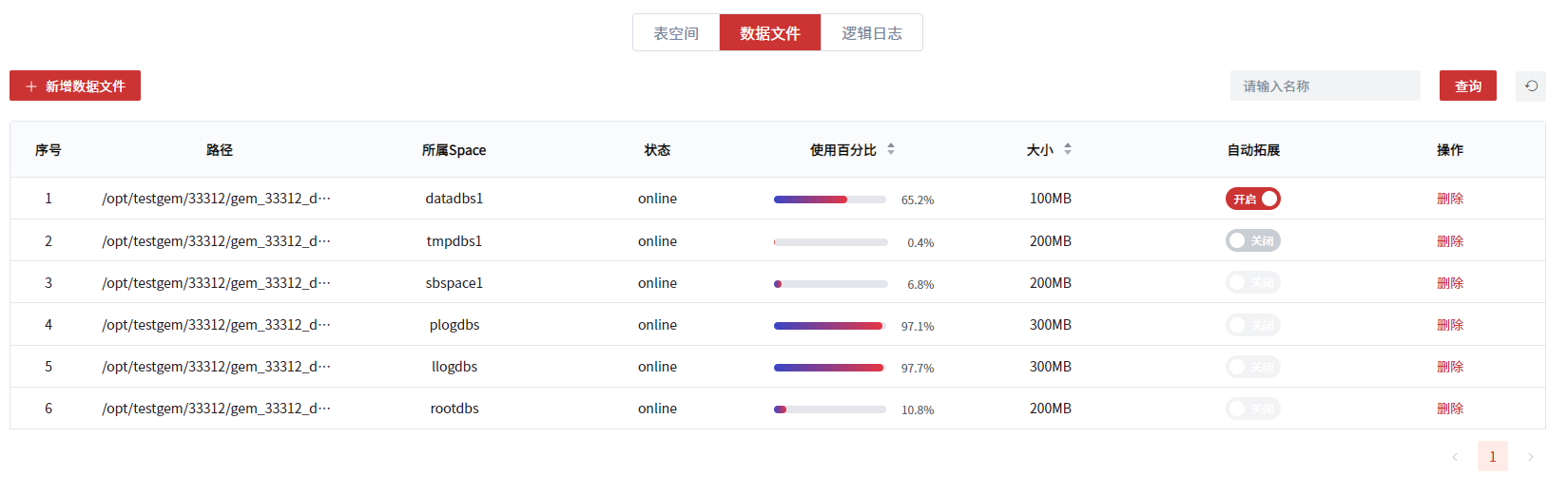The height and width of the screenshot is (495, 1568).
Task: Go to next page arrow
Action: click(x=1530, y=457)
